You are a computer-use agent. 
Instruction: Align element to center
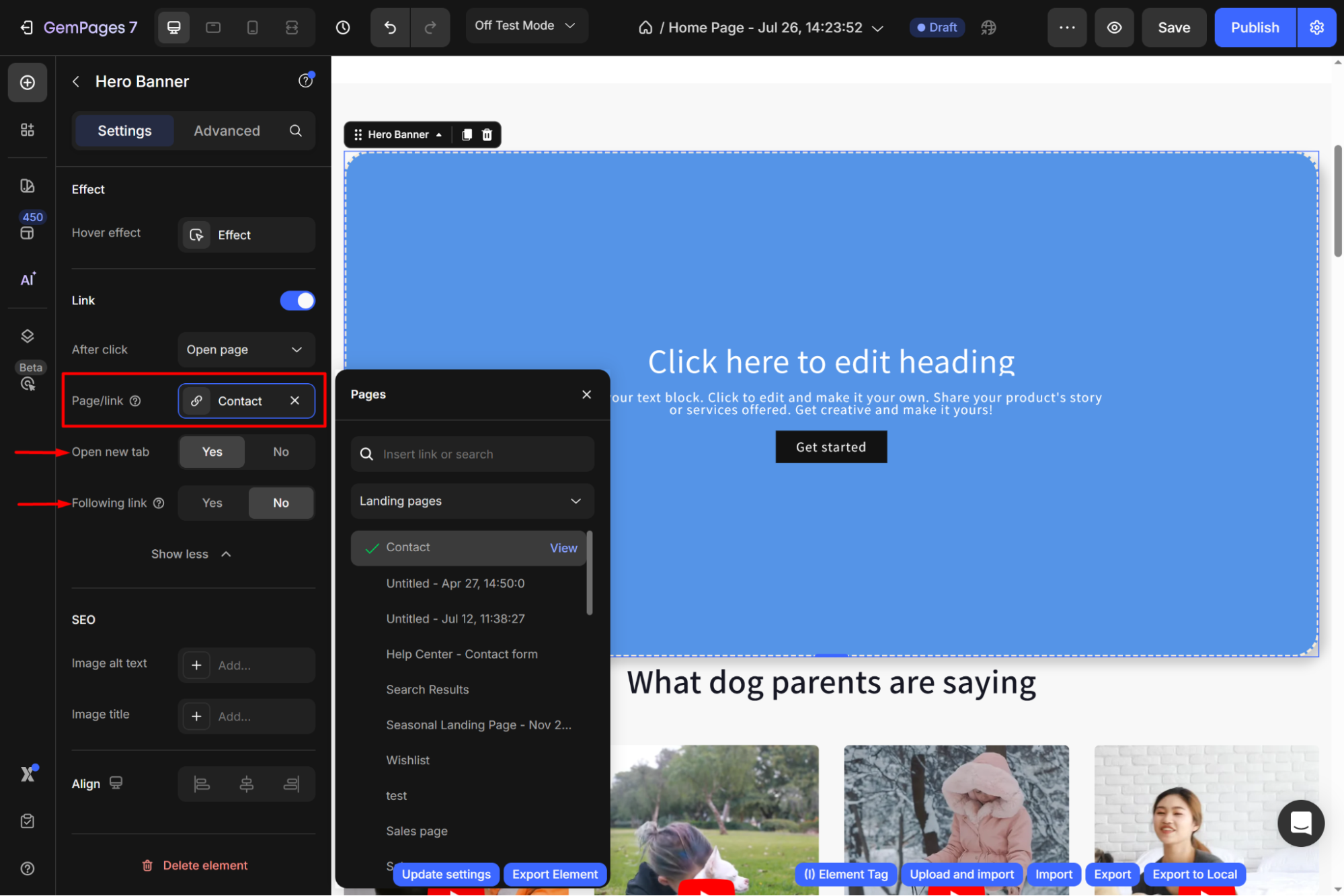247,784
